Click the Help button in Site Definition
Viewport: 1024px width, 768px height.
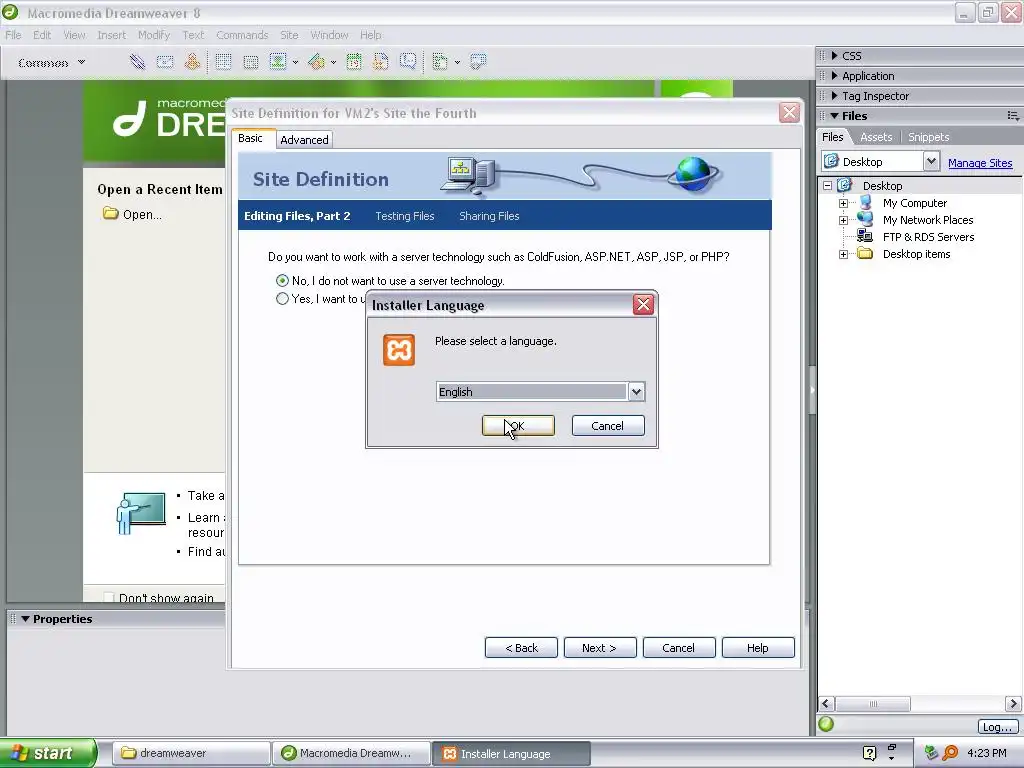(x=758, y=648)
